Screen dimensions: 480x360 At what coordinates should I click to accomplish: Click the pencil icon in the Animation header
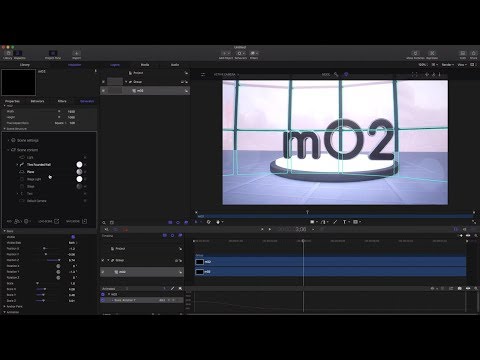pos(172,289)
